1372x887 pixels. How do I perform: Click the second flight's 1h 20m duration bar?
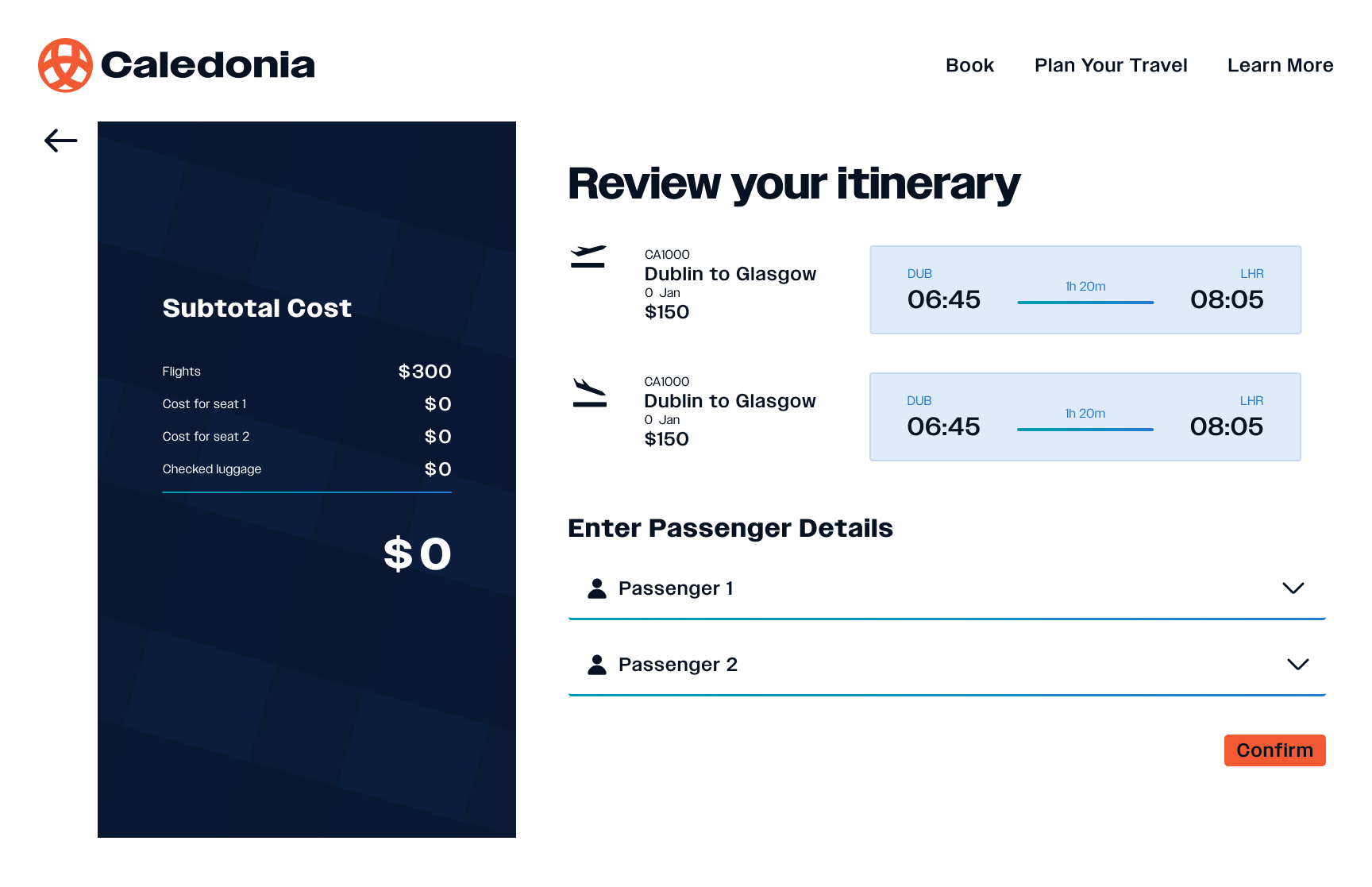coord(1085,429)
